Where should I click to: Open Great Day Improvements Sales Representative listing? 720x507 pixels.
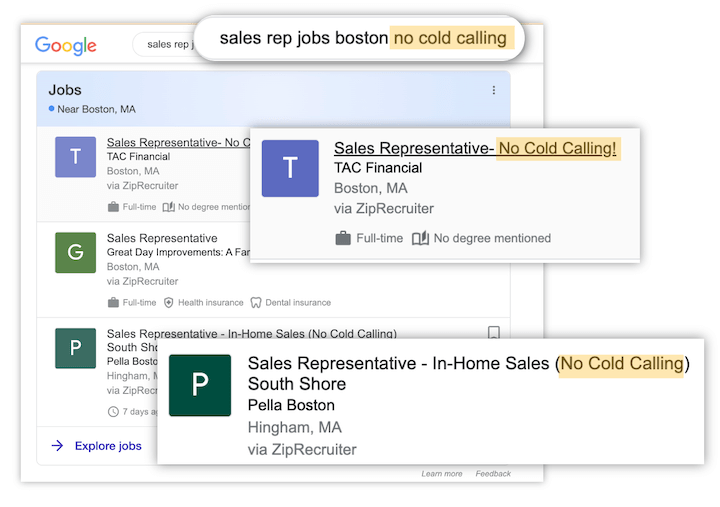click(162, 238)
